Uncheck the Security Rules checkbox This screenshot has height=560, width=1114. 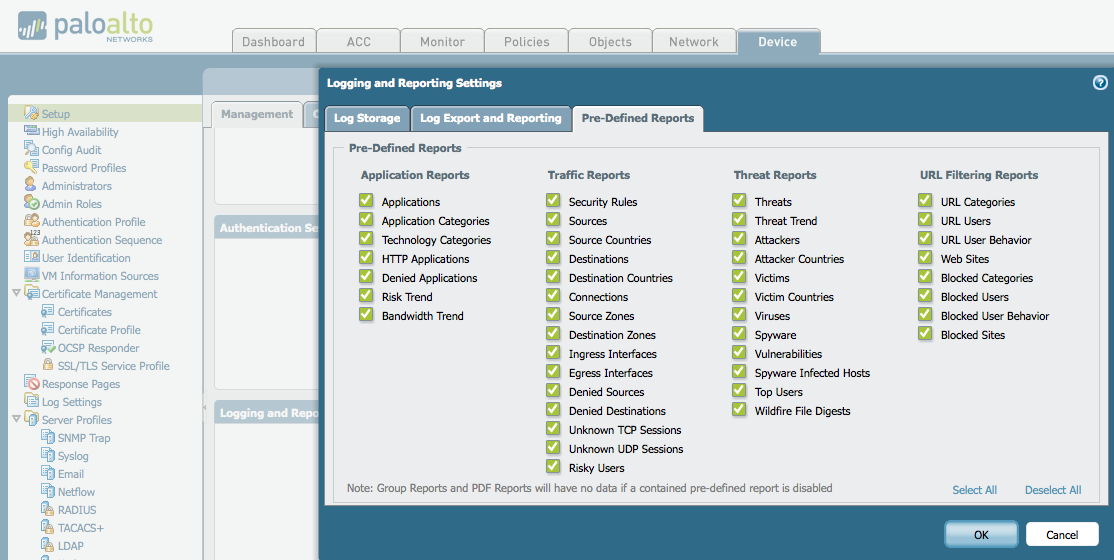[553, 200]
